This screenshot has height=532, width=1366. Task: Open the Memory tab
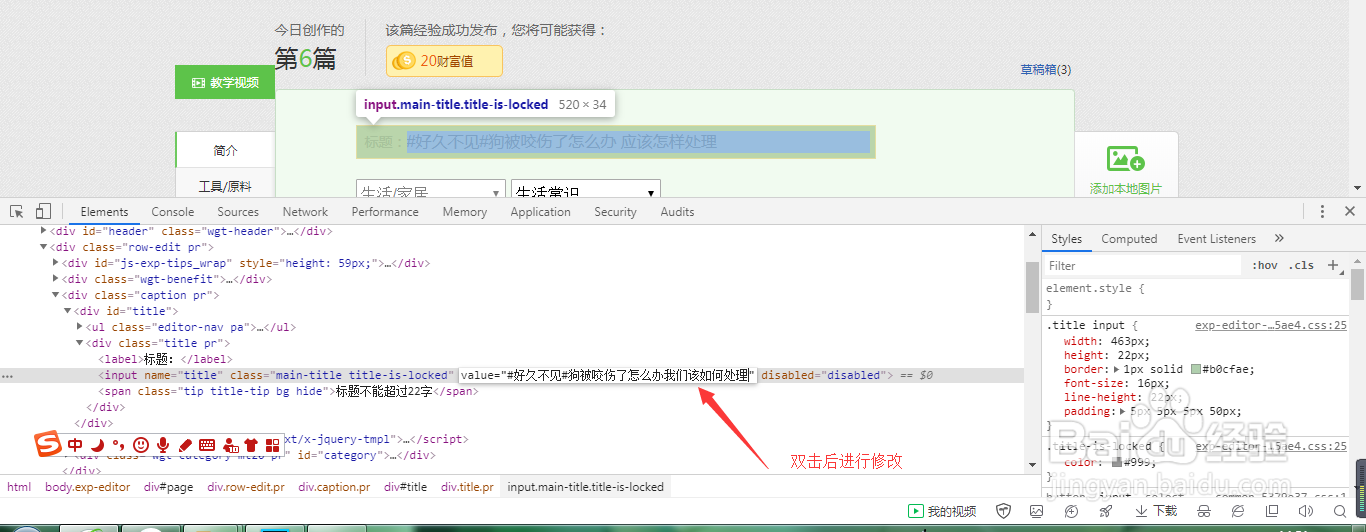pyautogui.click(x=465, y=212)
